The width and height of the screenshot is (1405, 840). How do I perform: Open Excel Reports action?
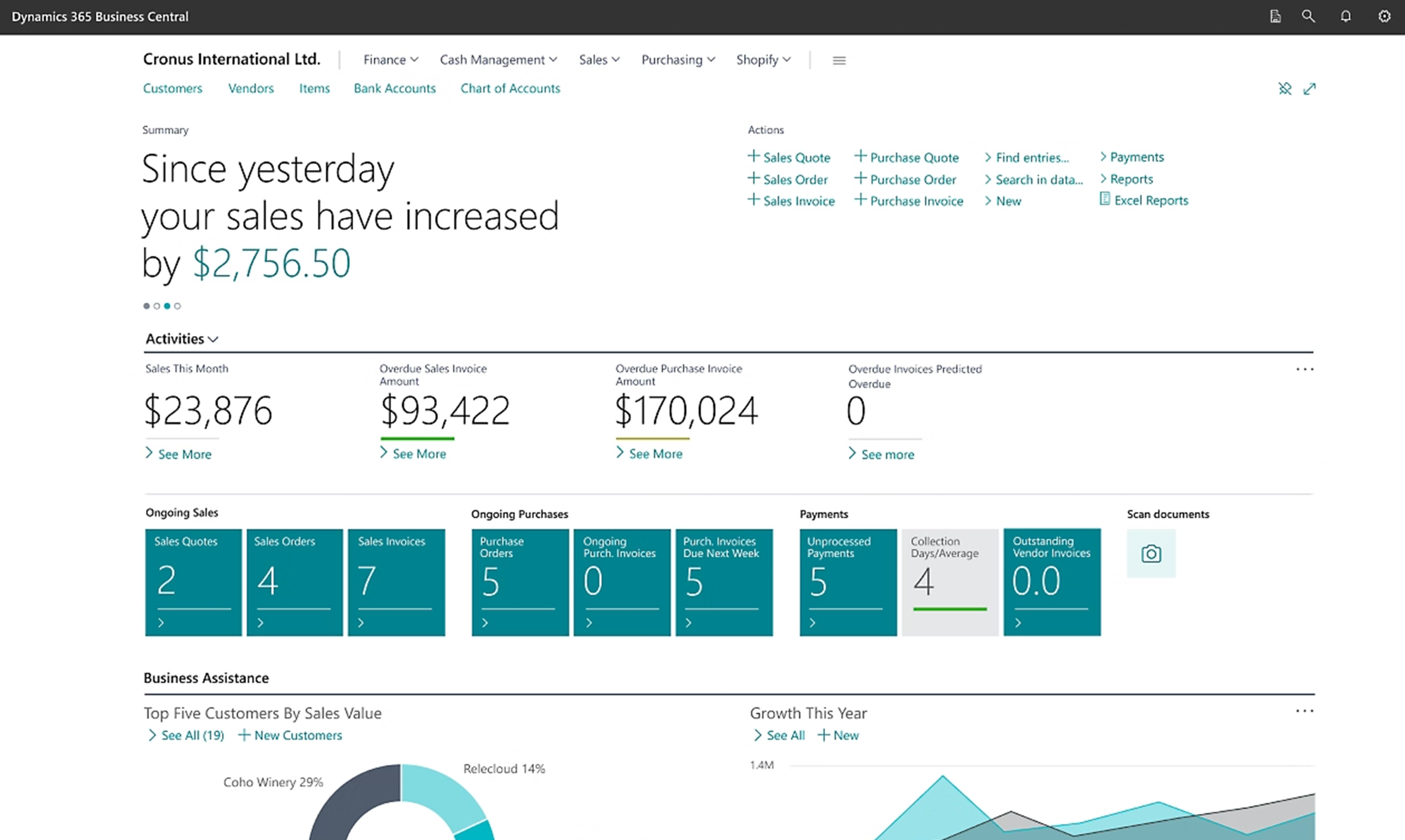click(x=1144, y=200)
